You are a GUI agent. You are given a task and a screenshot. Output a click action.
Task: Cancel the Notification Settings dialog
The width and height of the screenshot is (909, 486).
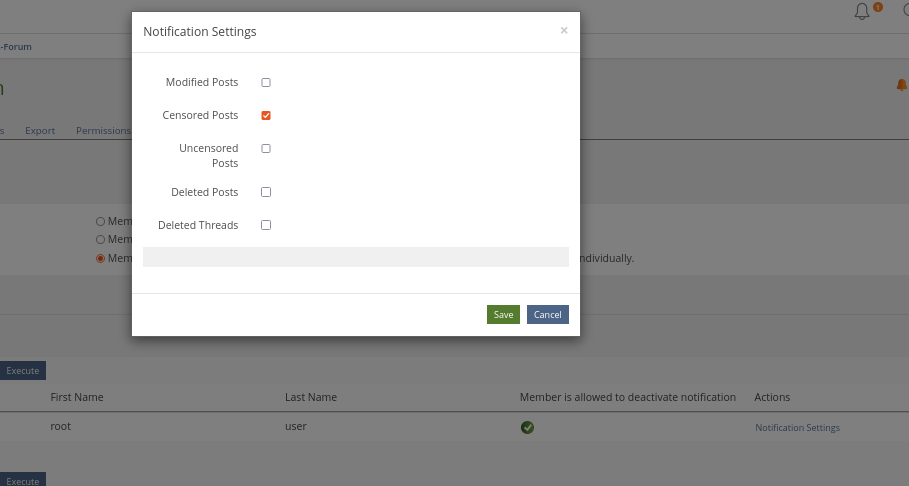click(x=548, y=315)
